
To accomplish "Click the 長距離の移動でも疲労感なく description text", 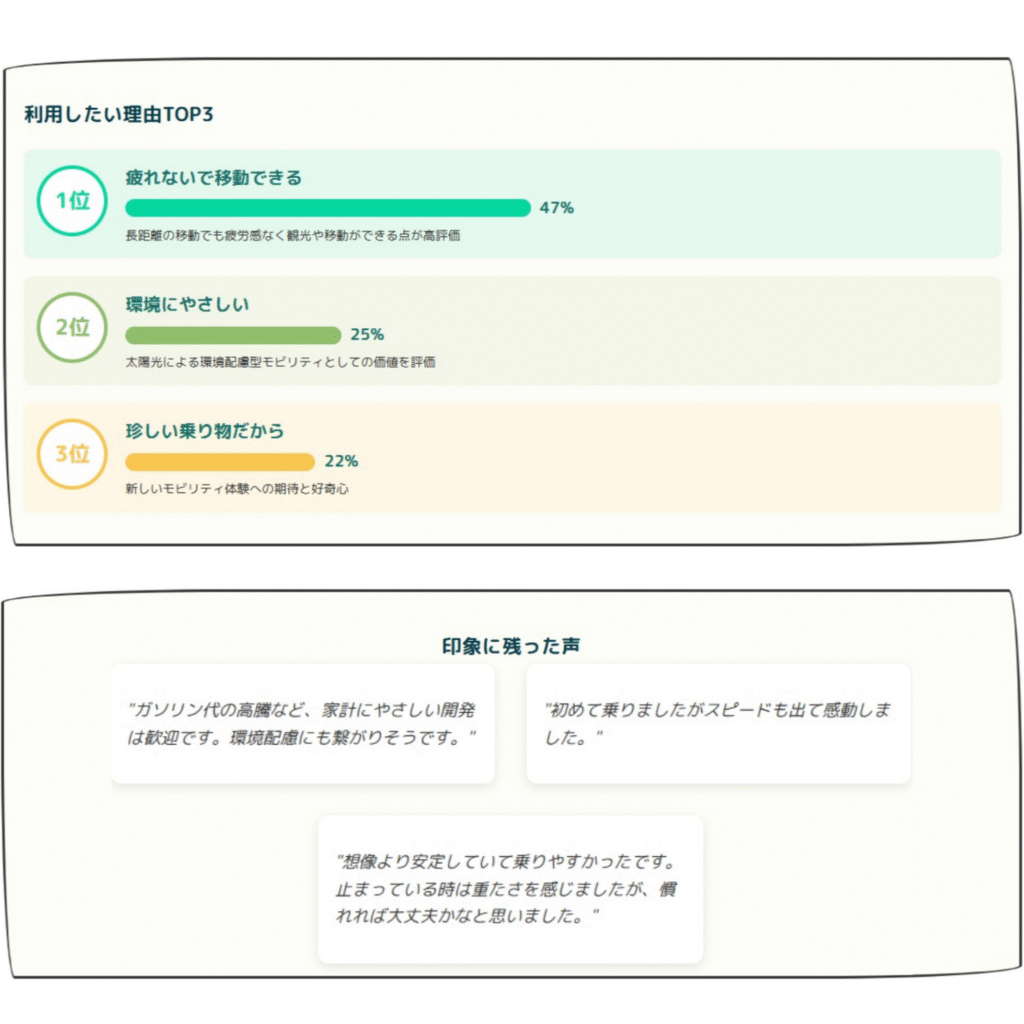I will [x=293, y=236].
